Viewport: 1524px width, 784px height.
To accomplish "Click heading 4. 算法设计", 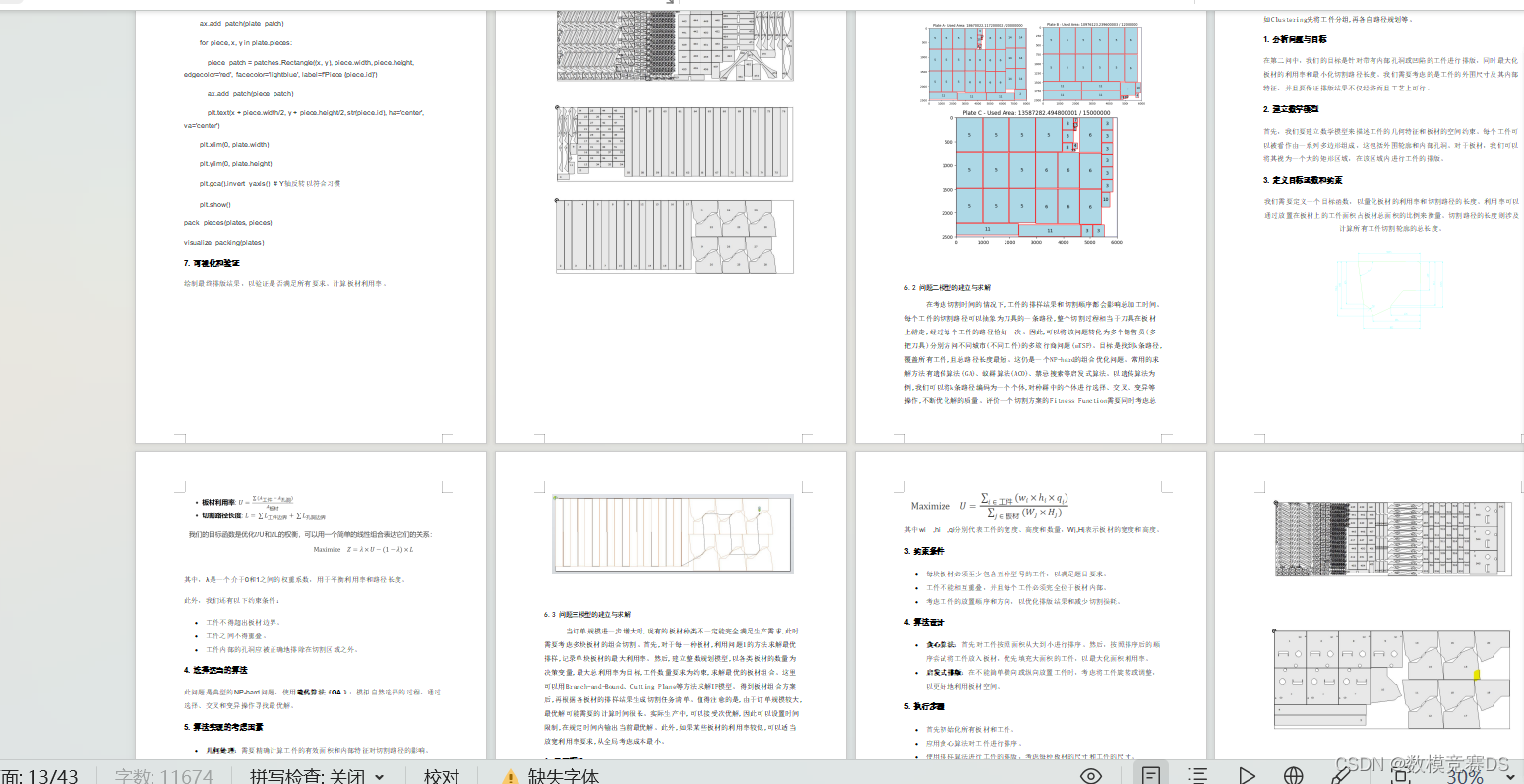I will [x=924, y=622].
